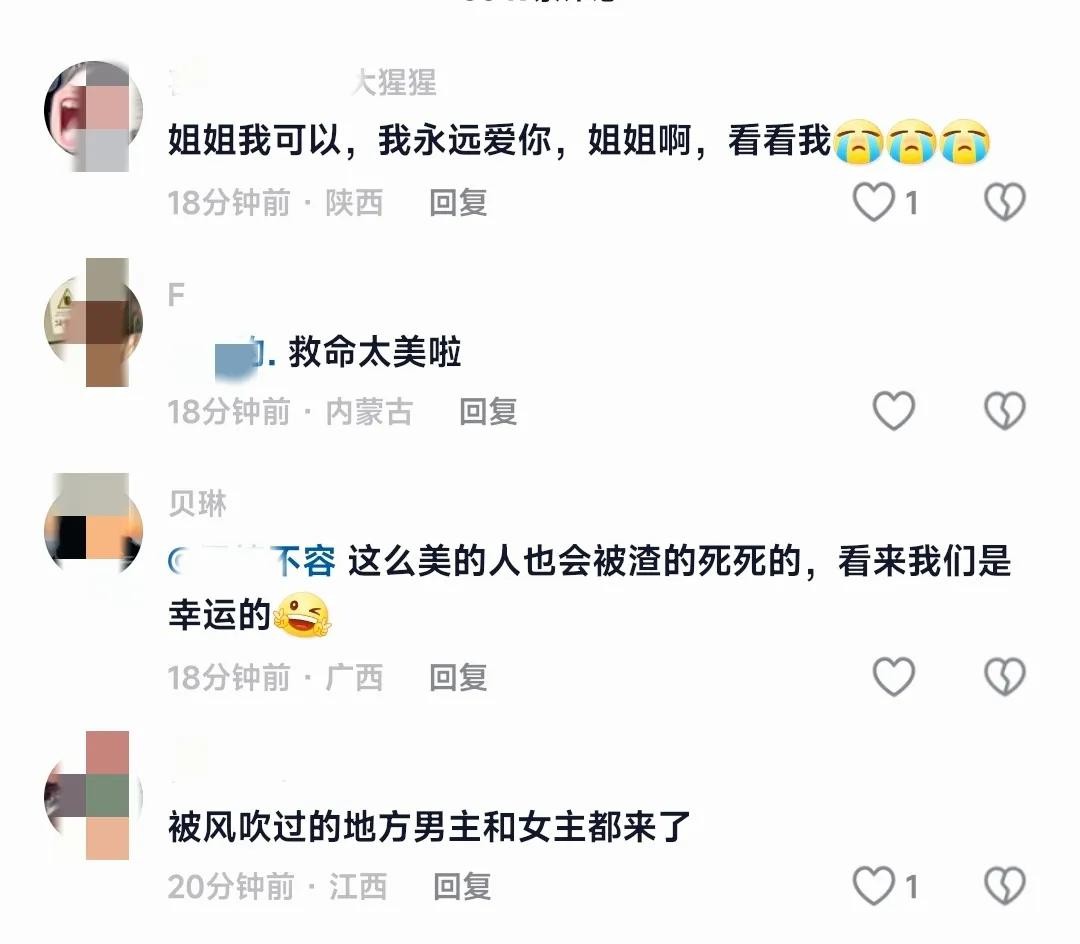Image resolution: width=1080 pixels, height=944 pixels.
Task: Reply to the 陕西 comment via 回复
Action: coord(458,202)
